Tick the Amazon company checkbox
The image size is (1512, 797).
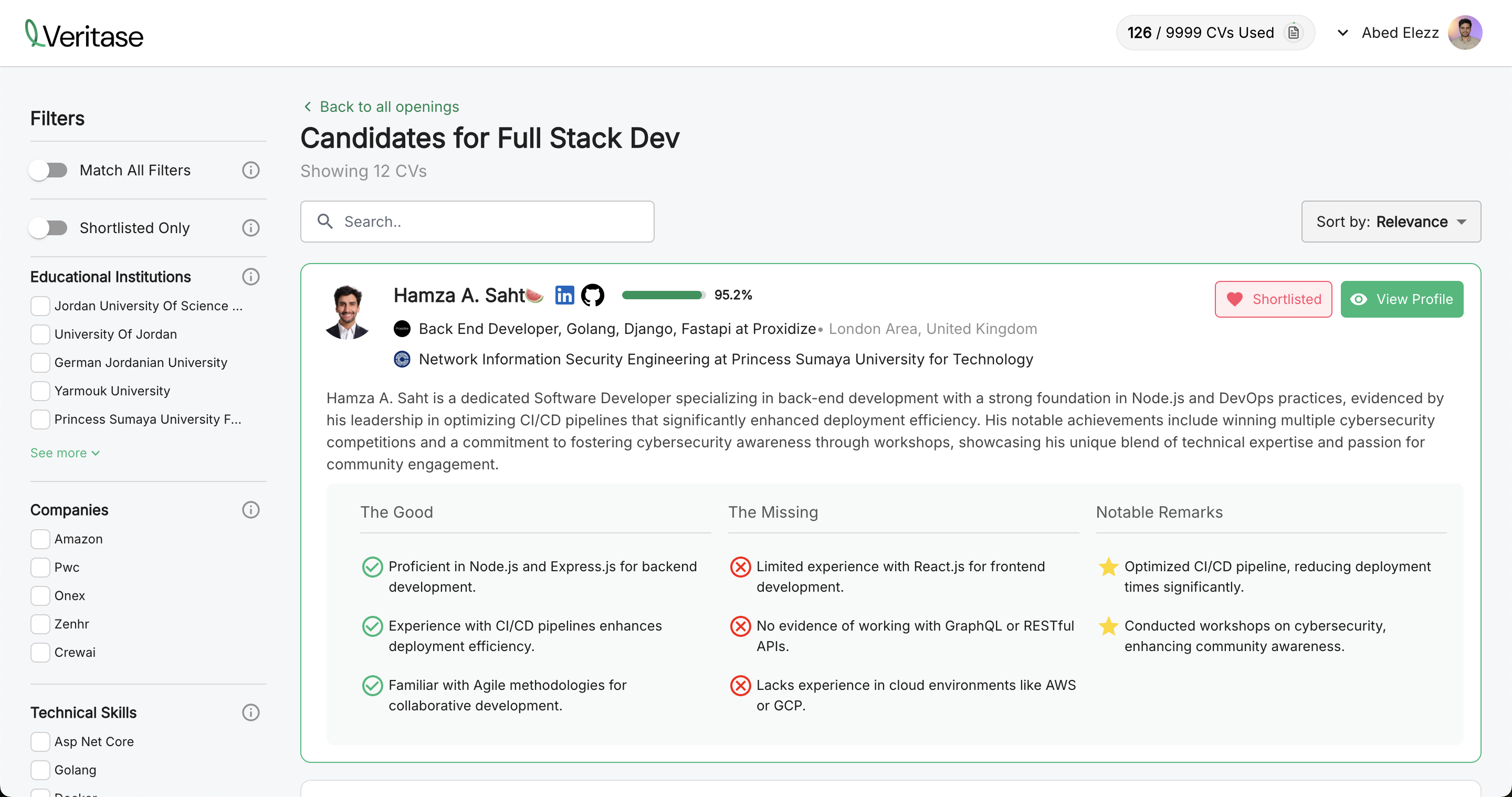[x=40, y=539]
